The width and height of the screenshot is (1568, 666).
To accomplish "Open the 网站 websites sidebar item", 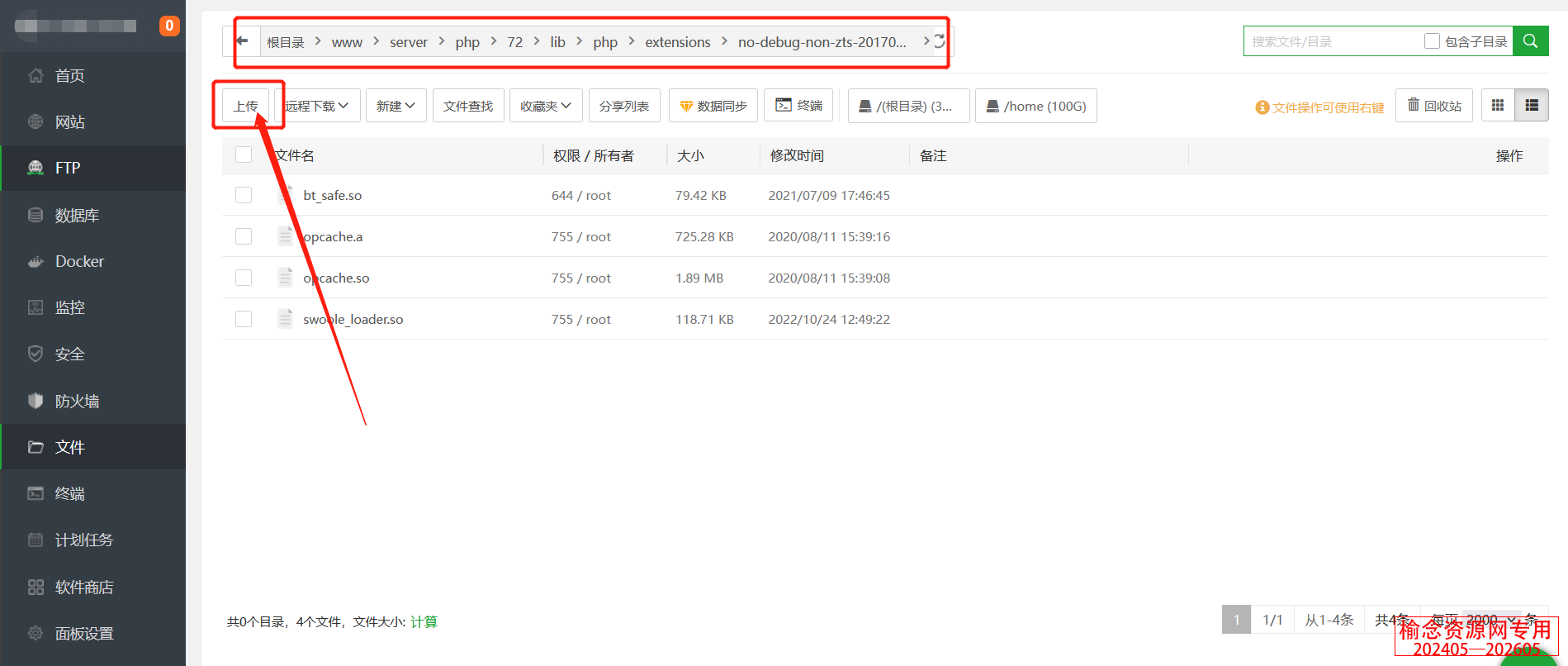I will [92, 121].
